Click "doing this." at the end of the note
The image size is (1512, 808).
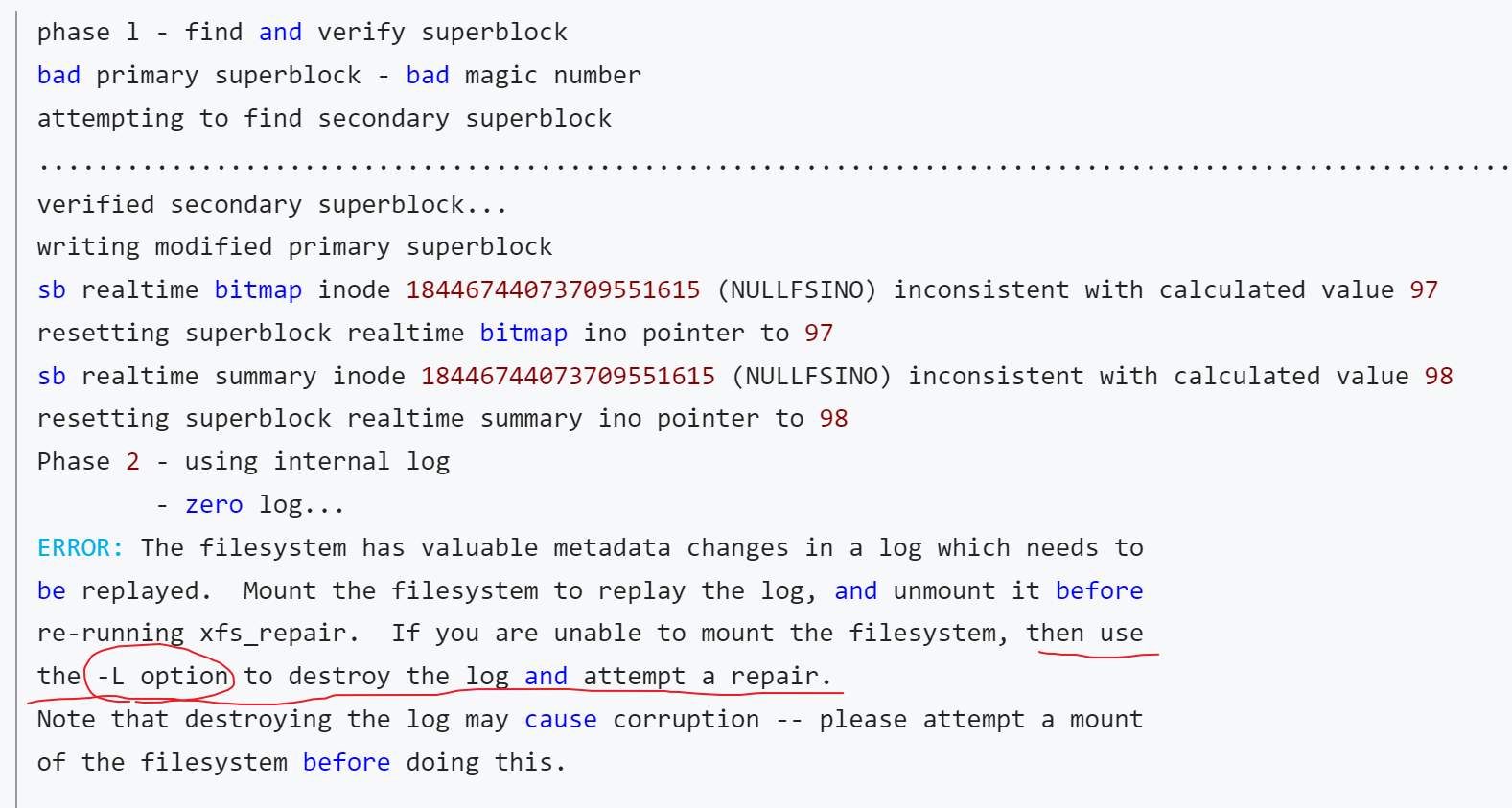click(x=486, y=763)
